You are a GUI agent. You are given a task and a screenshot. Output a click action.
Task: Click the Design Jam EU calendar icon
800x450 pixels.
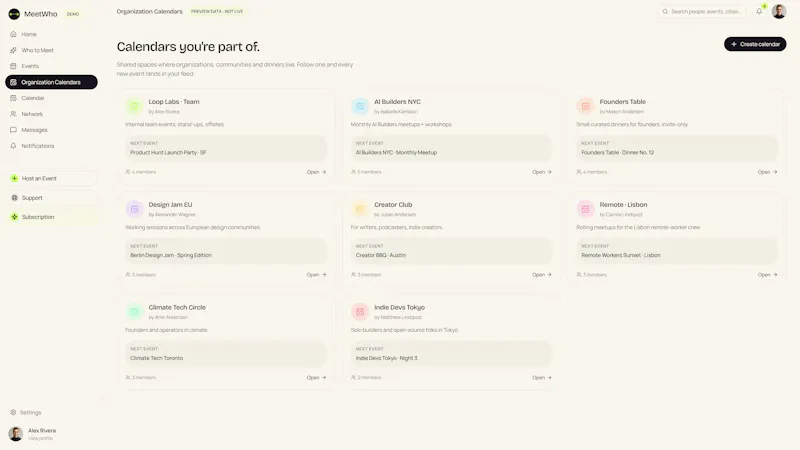[134, 209]
